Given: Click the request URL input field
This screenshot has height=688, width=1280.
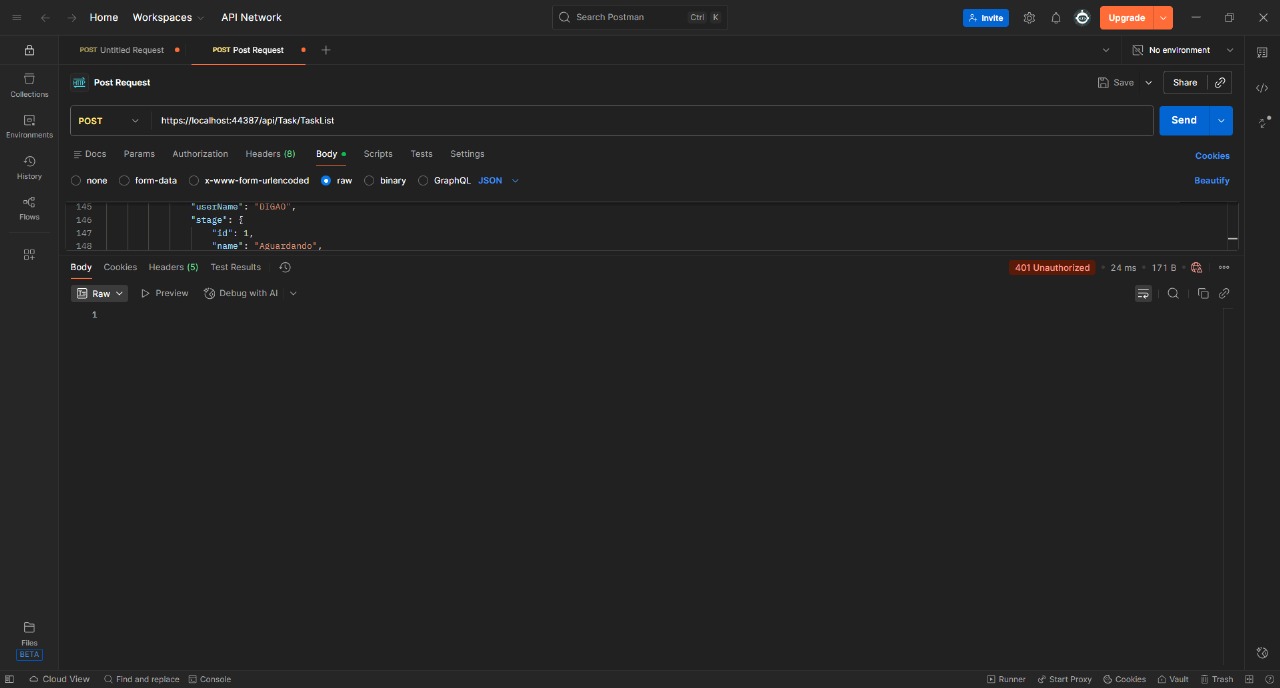Looking at the screenshot, I should coord(650,121).
